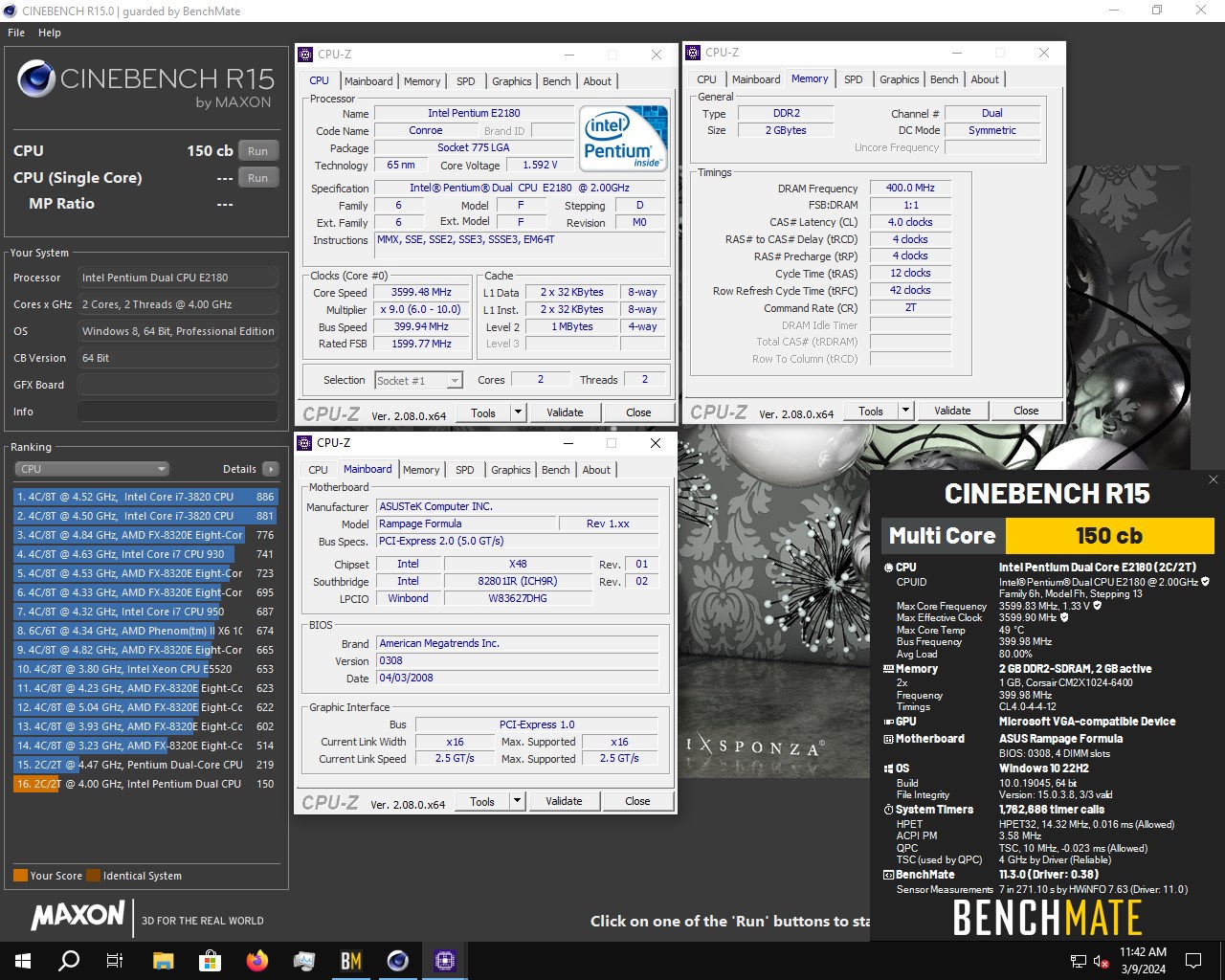
Task: Click the Rampage Formula model field
Action: point(466,523)
